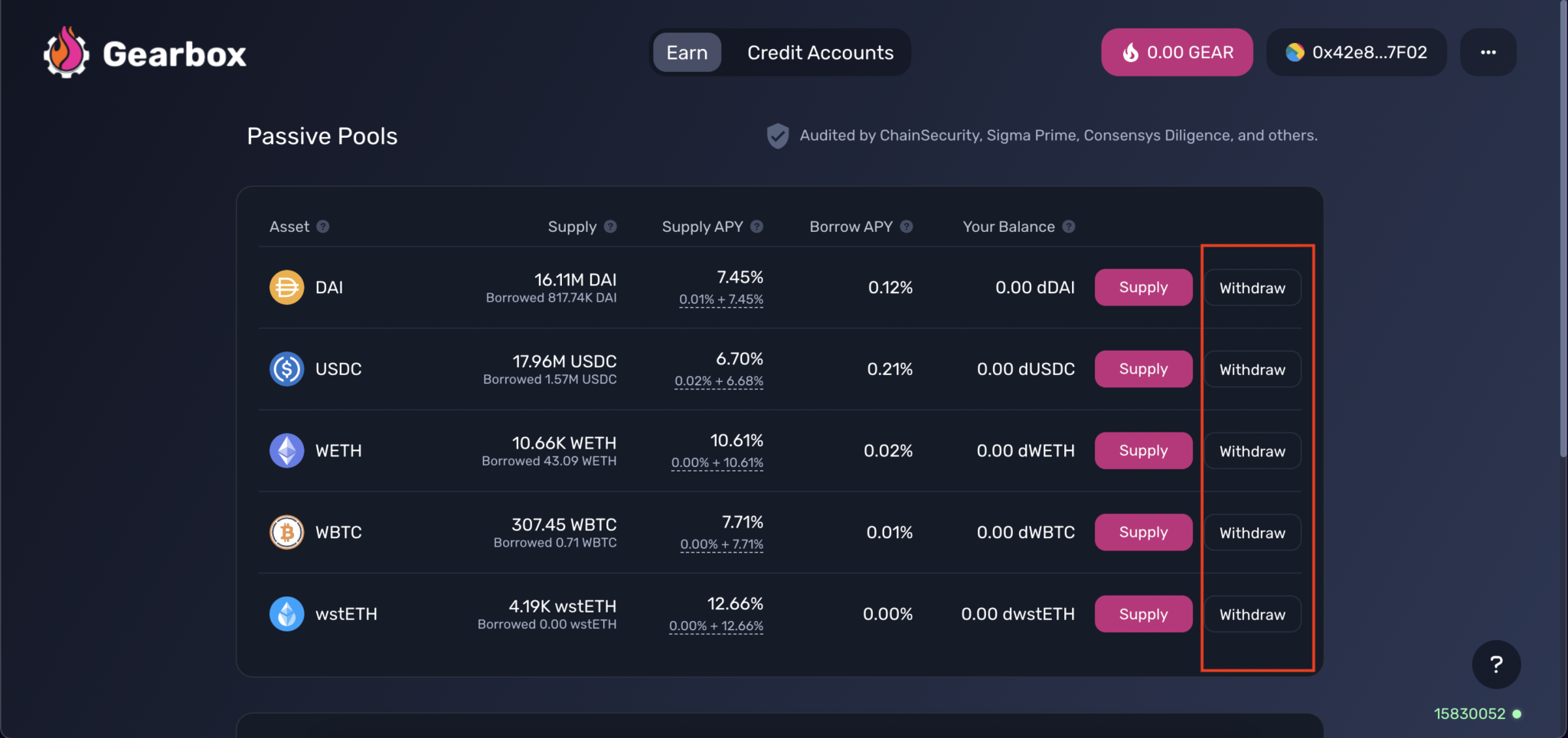Click the USDC token icon
The width and height of the screenshot is (1568, 738).
tap(286, 369)
